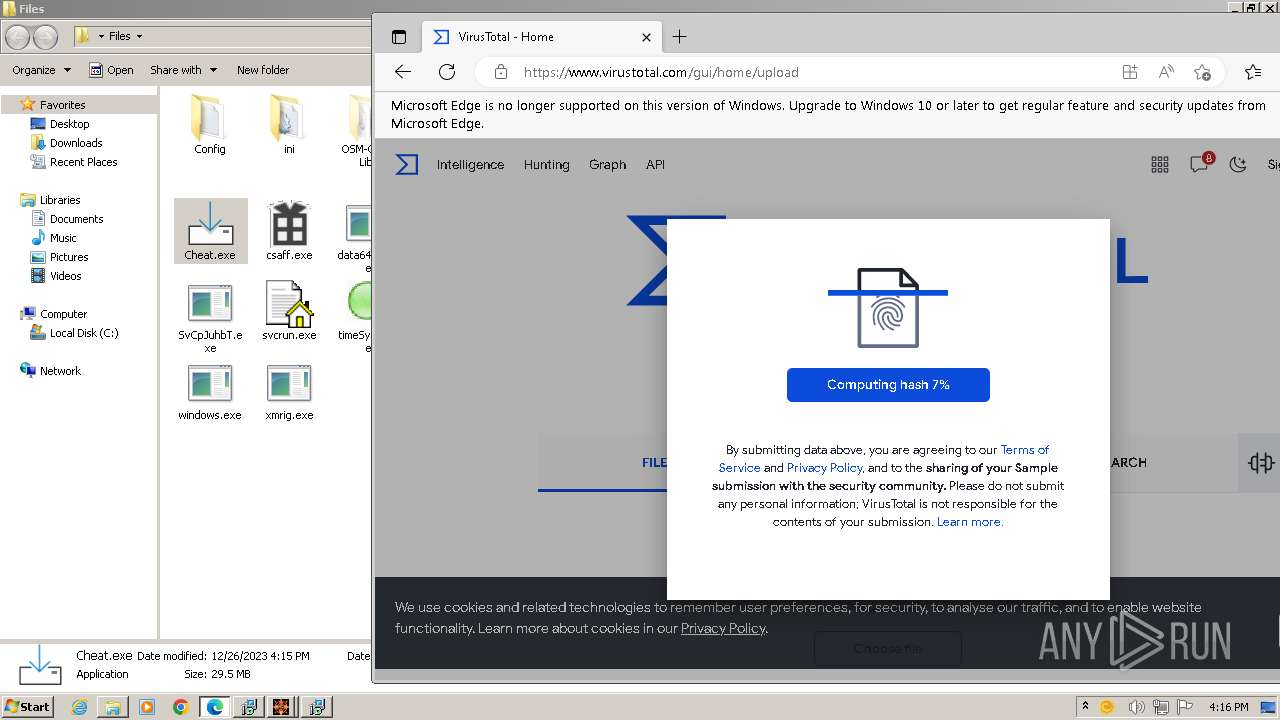Click the fingerprint file icon in dialog
1280x720 pixels.
tap(888, 308)
